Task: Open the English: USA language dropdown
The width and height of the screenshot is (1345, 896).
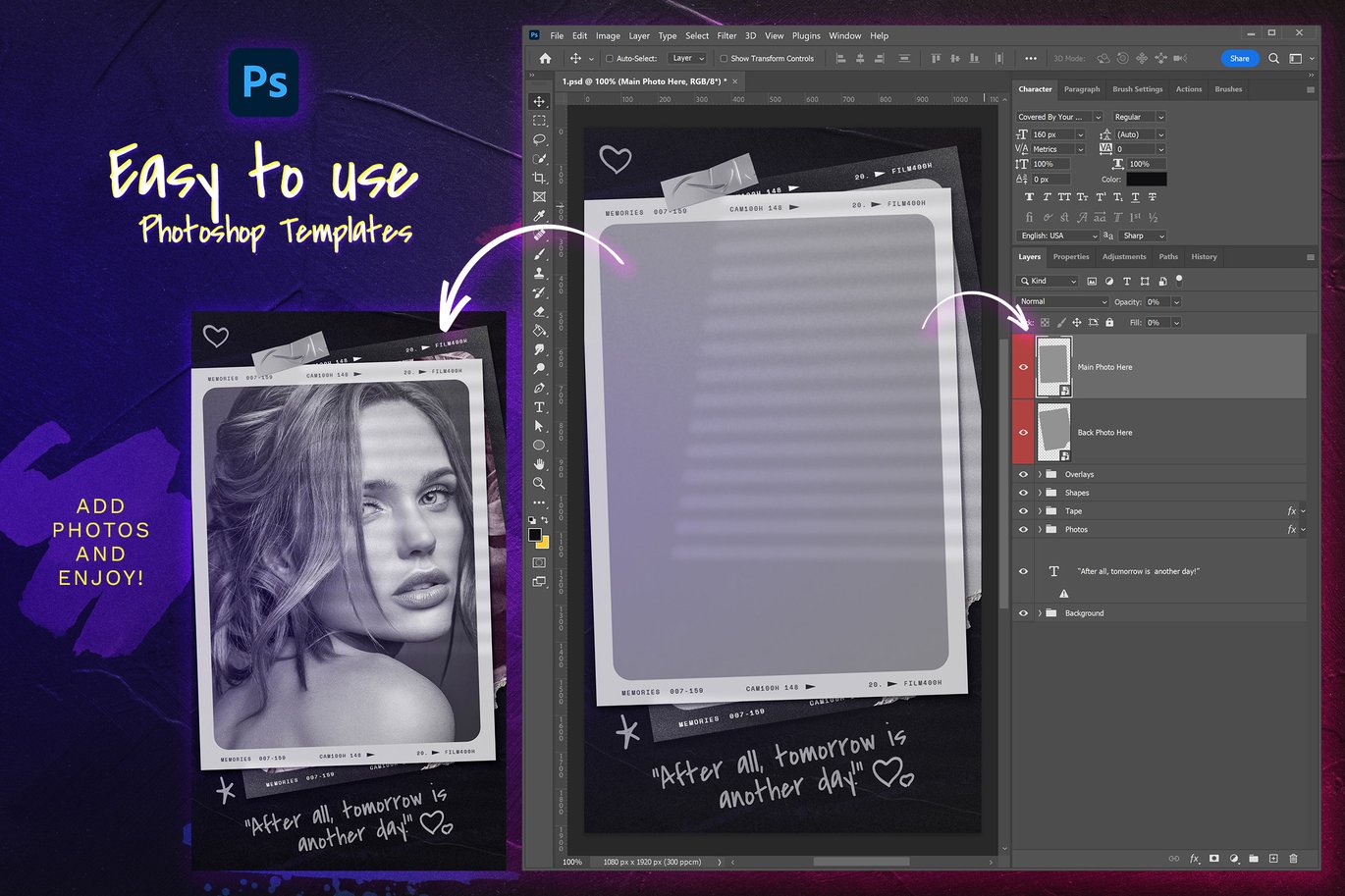Action: pos(1057,236)
